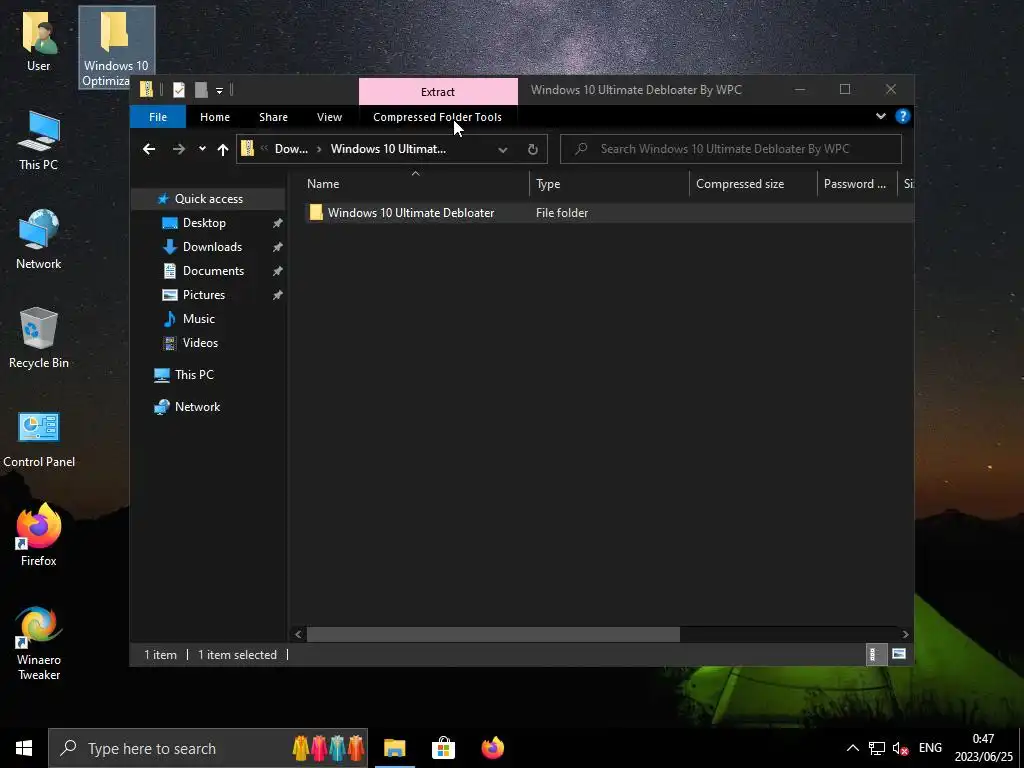Viewport: 1024px width, 768px height.
Task: Open Pictures in the navigation pane
Action: pos(204,295)
